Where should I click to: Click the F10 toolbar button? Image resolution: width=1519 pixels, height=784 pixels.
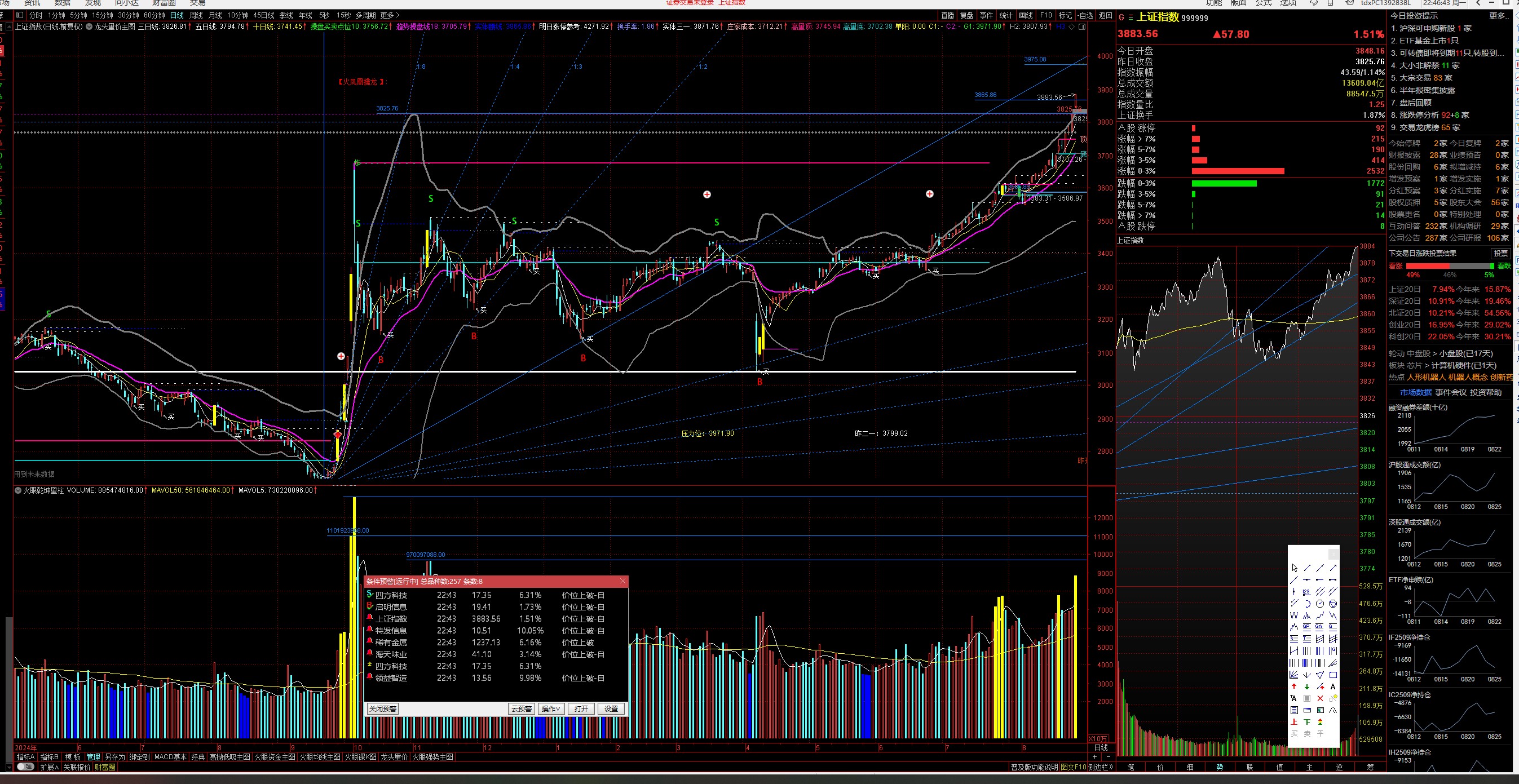1046,15
